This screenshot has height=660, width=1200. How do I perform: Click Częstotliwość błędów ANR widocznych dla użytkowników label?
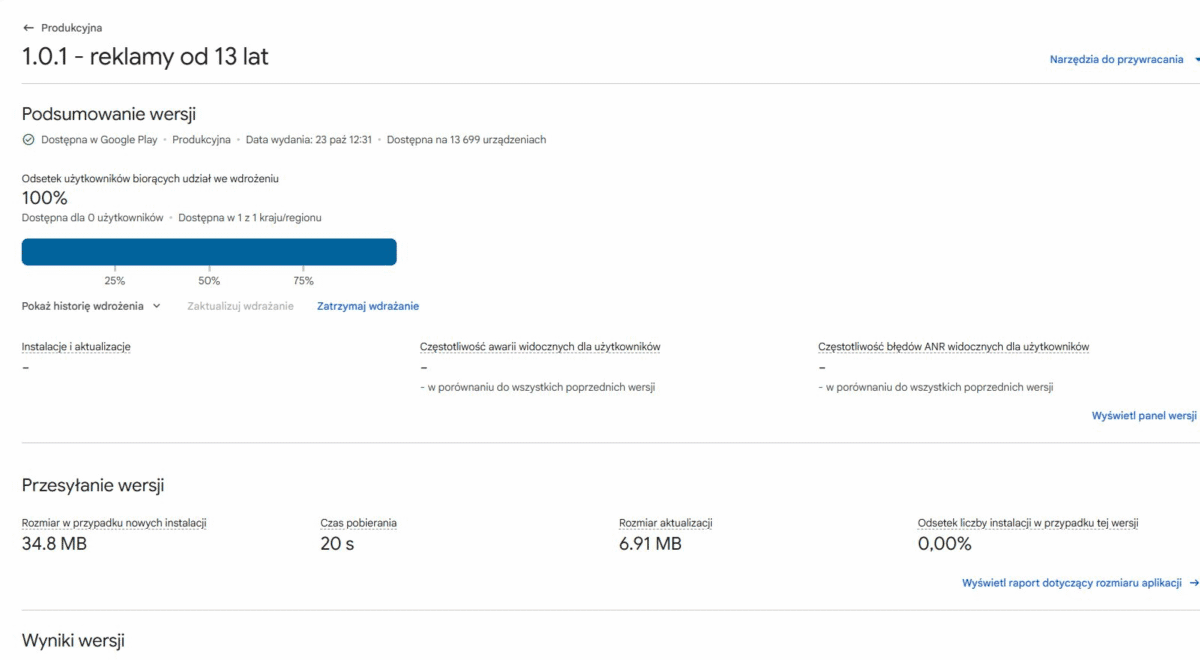953,347
